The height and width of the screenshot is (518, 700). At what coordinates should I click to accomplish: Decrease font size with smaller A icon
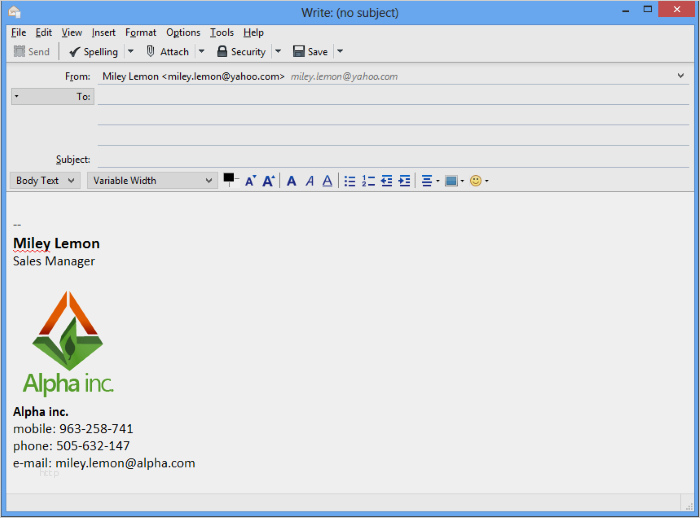(250, 181)
